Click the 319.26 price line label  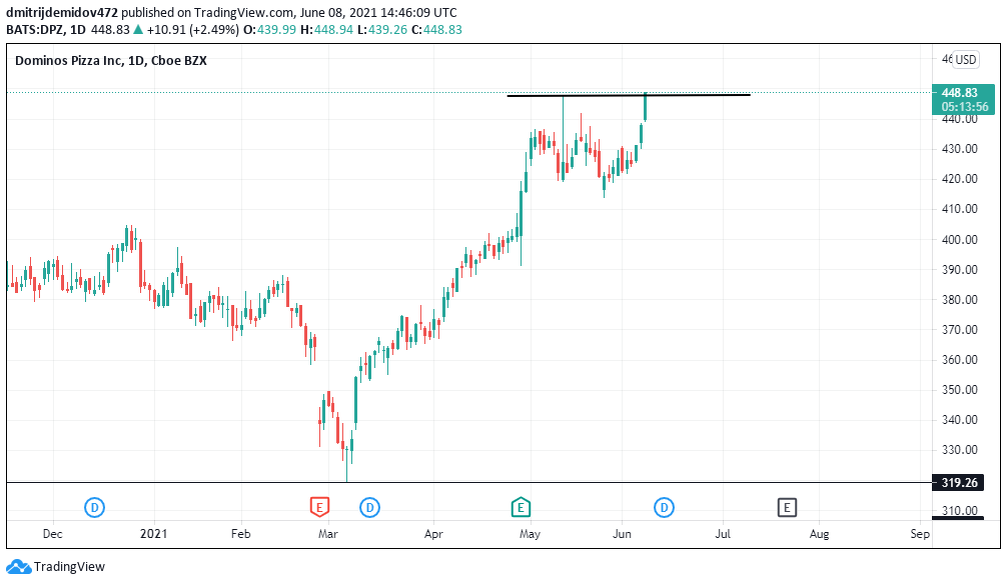[959, 482]
